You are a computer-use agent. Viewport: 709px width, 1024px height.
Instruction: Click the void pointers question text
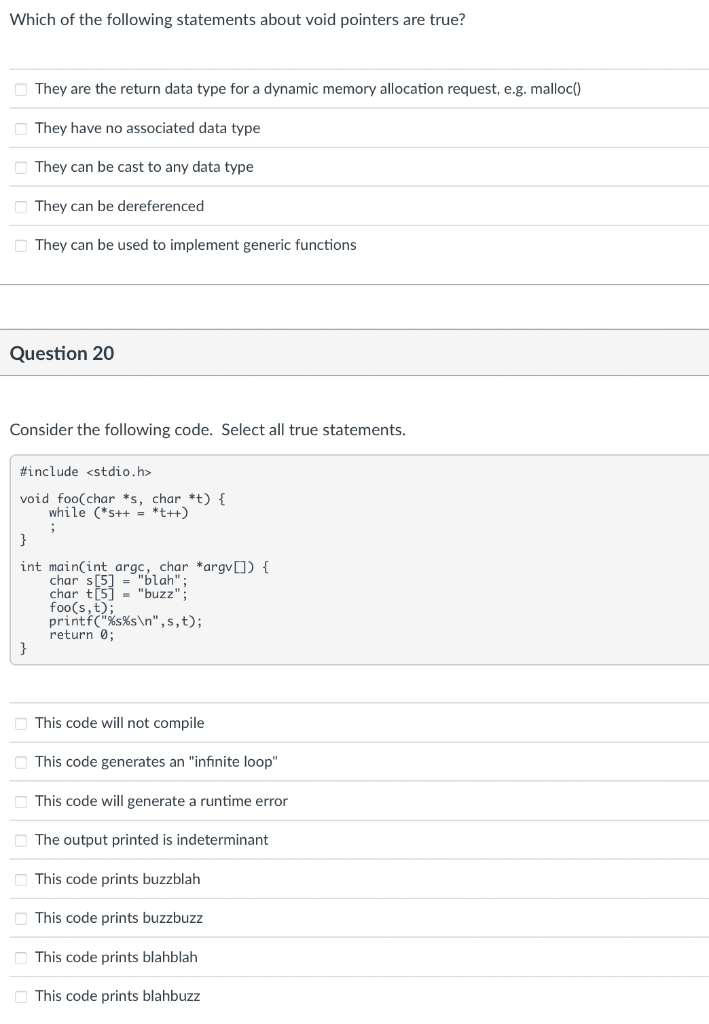[239, 19]
